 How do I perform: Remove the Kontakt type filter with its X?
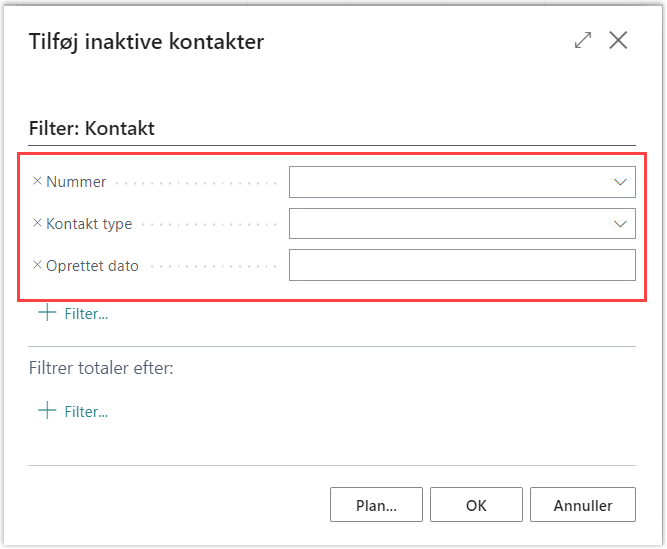point(37,223)
